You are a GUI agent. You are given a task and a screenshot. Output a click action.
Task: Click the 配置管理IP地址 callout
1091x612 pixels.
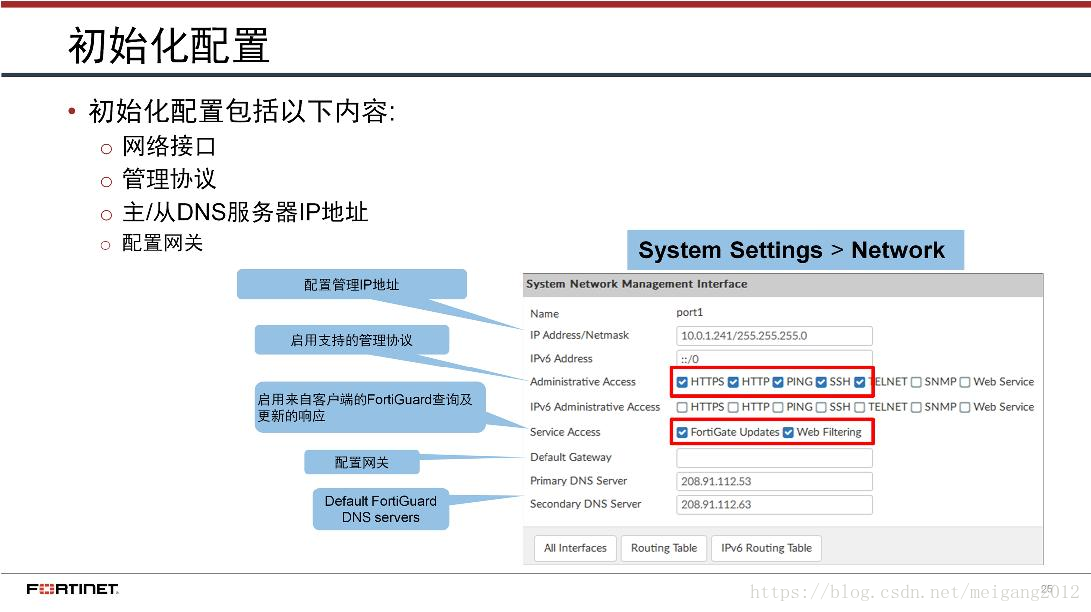coord(351,284)
